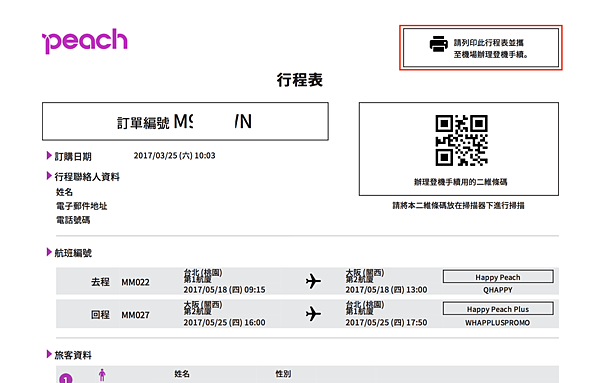
Task: Click the 姓名 column header in passenger table
Action: [182, 374]
